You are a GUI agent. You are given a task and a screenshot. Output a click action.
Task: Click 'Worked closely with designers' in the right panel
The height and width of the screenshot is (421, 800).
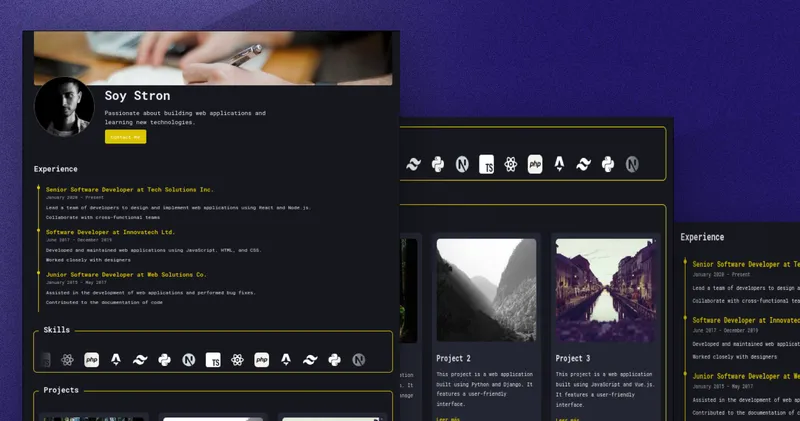tap(735, 357)
